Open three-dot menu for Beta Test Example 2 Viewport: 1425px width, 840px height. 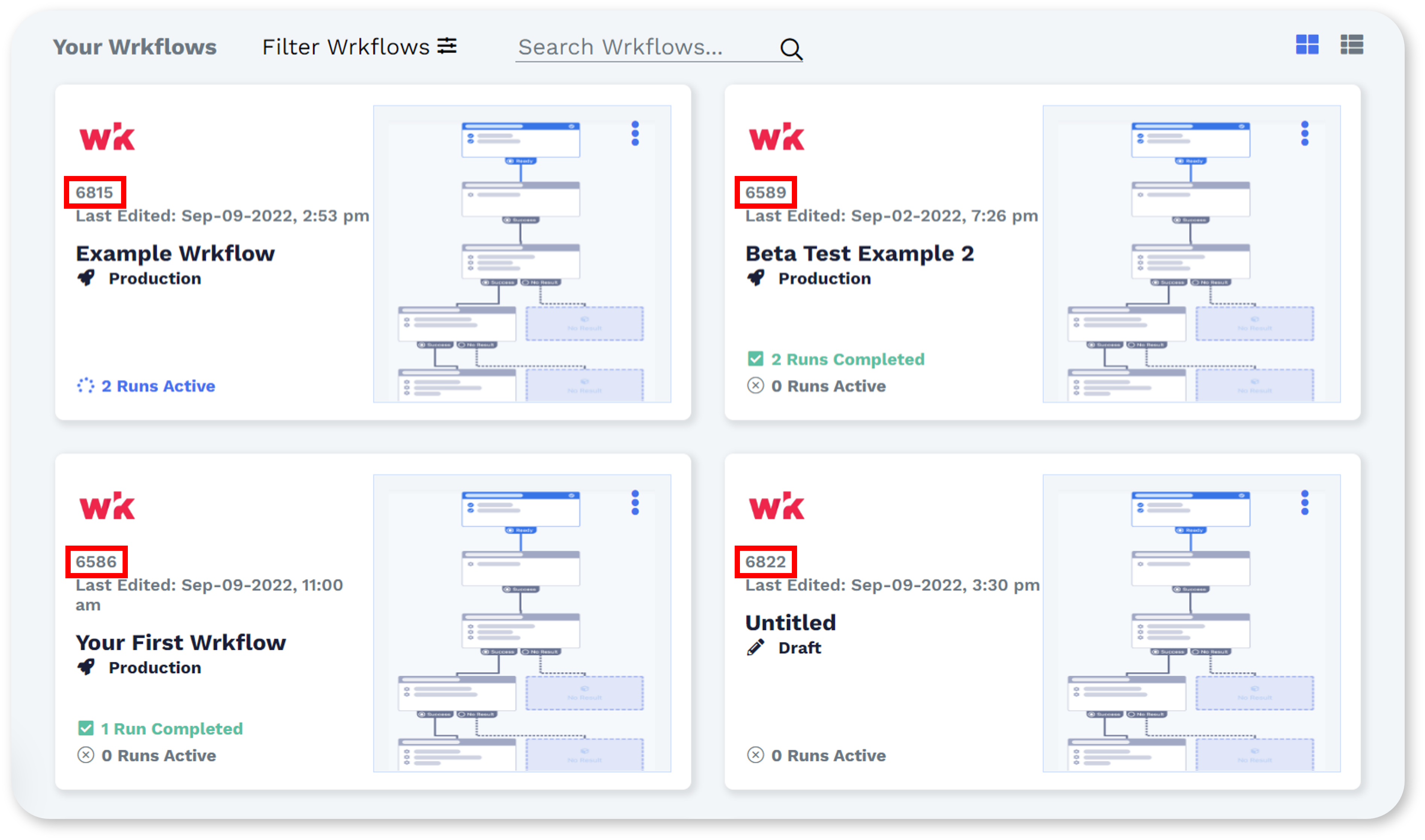pyautogui.click(x=1304, y=133)
